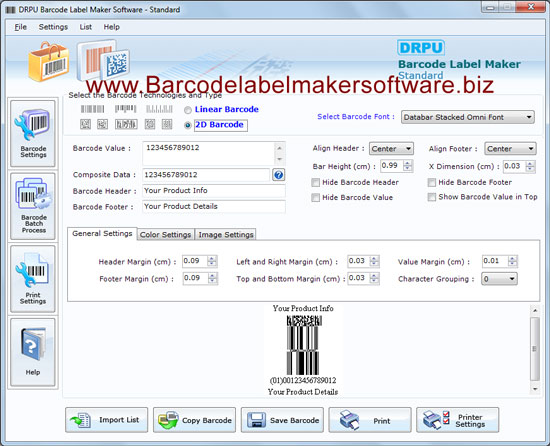The width and height of the screenshot is (550, 446).
Task: Open the List menu
Action: [85, 27]
